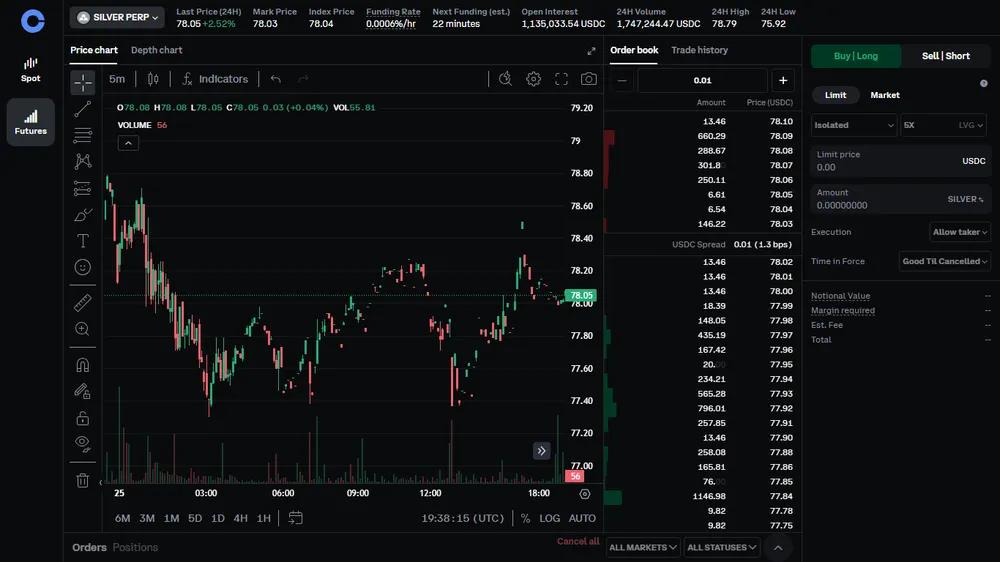Screen dimensions: 1000x562
Task: Take a chart snapshot with camera icon
Action: pos(589,79)
